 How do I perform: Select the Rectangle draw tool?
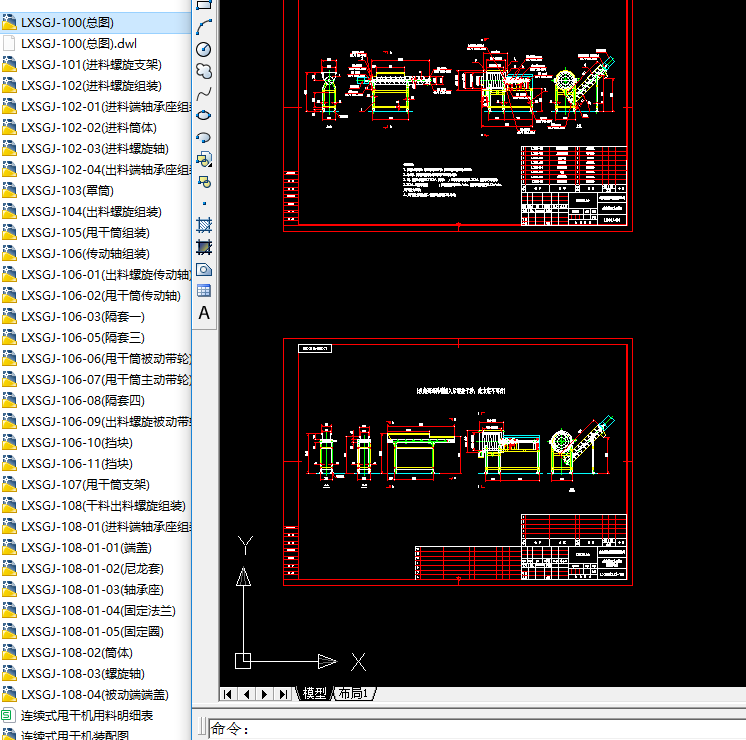tap(204, 5)
